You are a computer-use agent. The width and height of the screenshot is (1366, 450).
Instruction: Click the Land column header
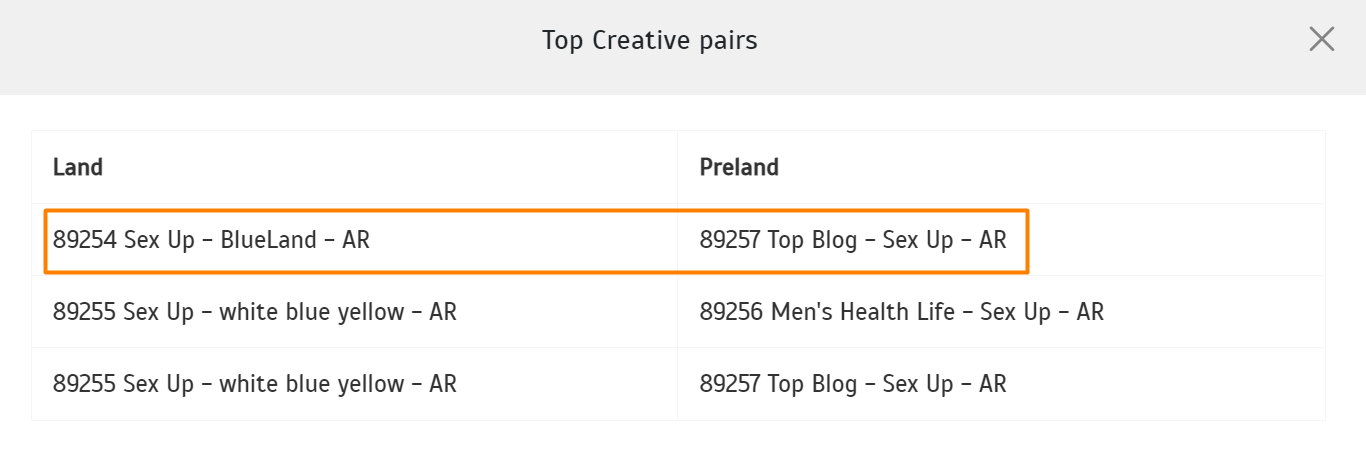[x=78, y=167]
